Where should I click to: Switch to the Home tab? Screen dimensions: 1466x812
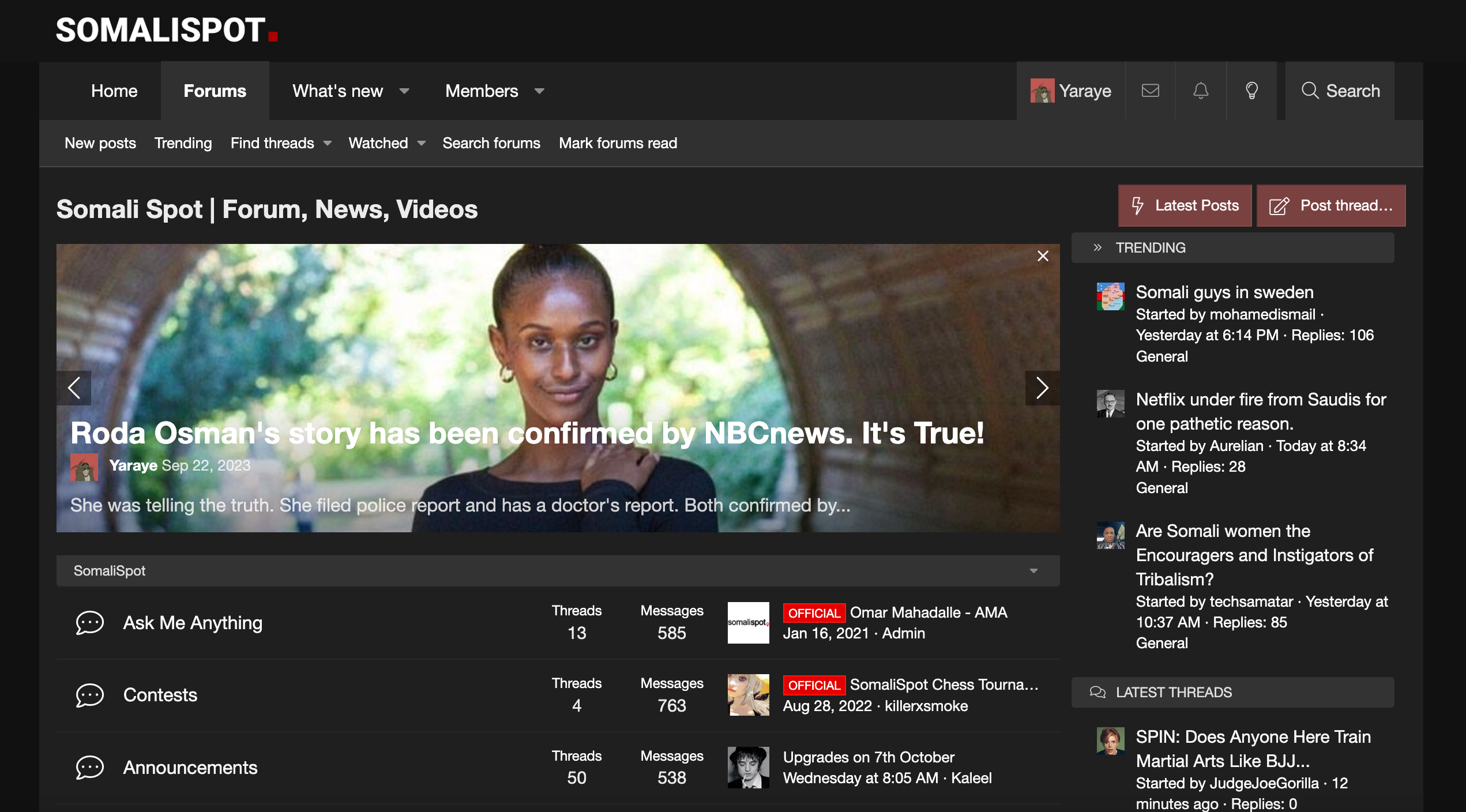pos(114,91)
